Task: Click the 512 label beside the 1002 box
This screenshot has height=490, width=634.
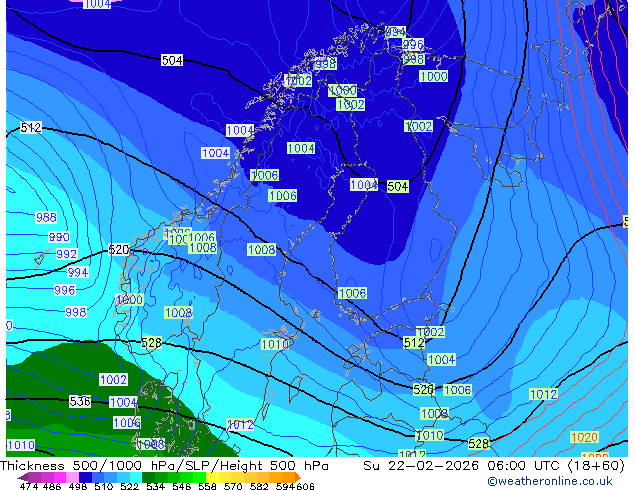Action: coord(414,343)
